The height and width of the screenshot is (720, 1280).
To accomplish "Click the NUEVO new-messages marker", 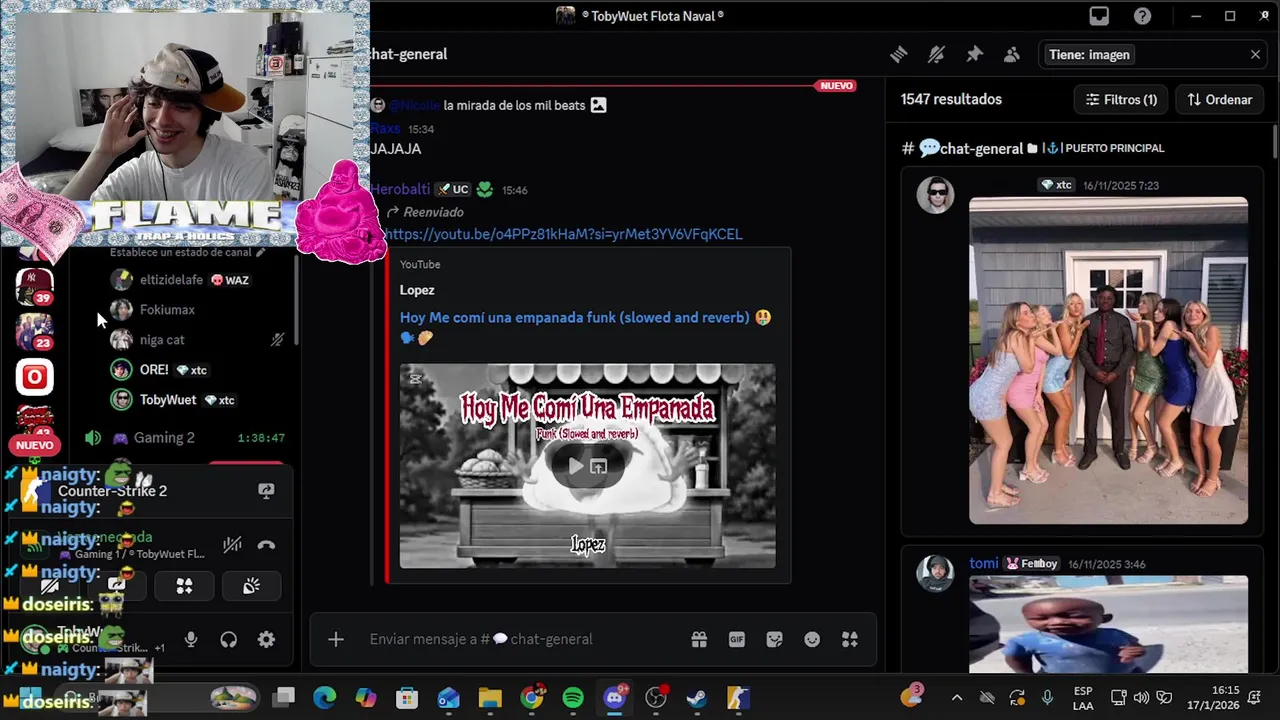I will click(x=836, y=86).
